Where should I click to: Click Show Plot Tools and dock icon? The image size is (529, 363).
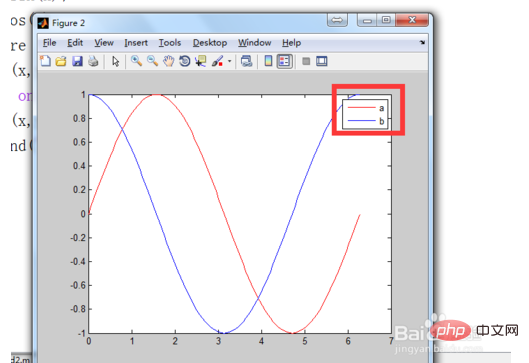click(x=322, y=61)
